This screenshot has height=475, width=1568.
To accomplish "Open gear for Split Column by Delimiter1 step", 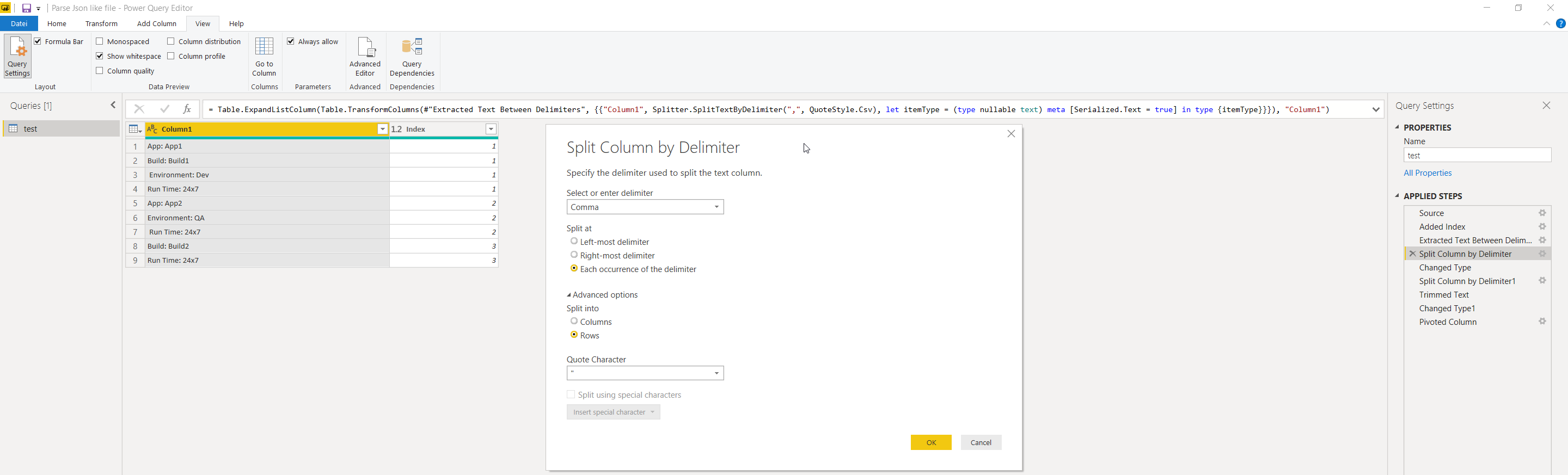I will point(1542,280).
